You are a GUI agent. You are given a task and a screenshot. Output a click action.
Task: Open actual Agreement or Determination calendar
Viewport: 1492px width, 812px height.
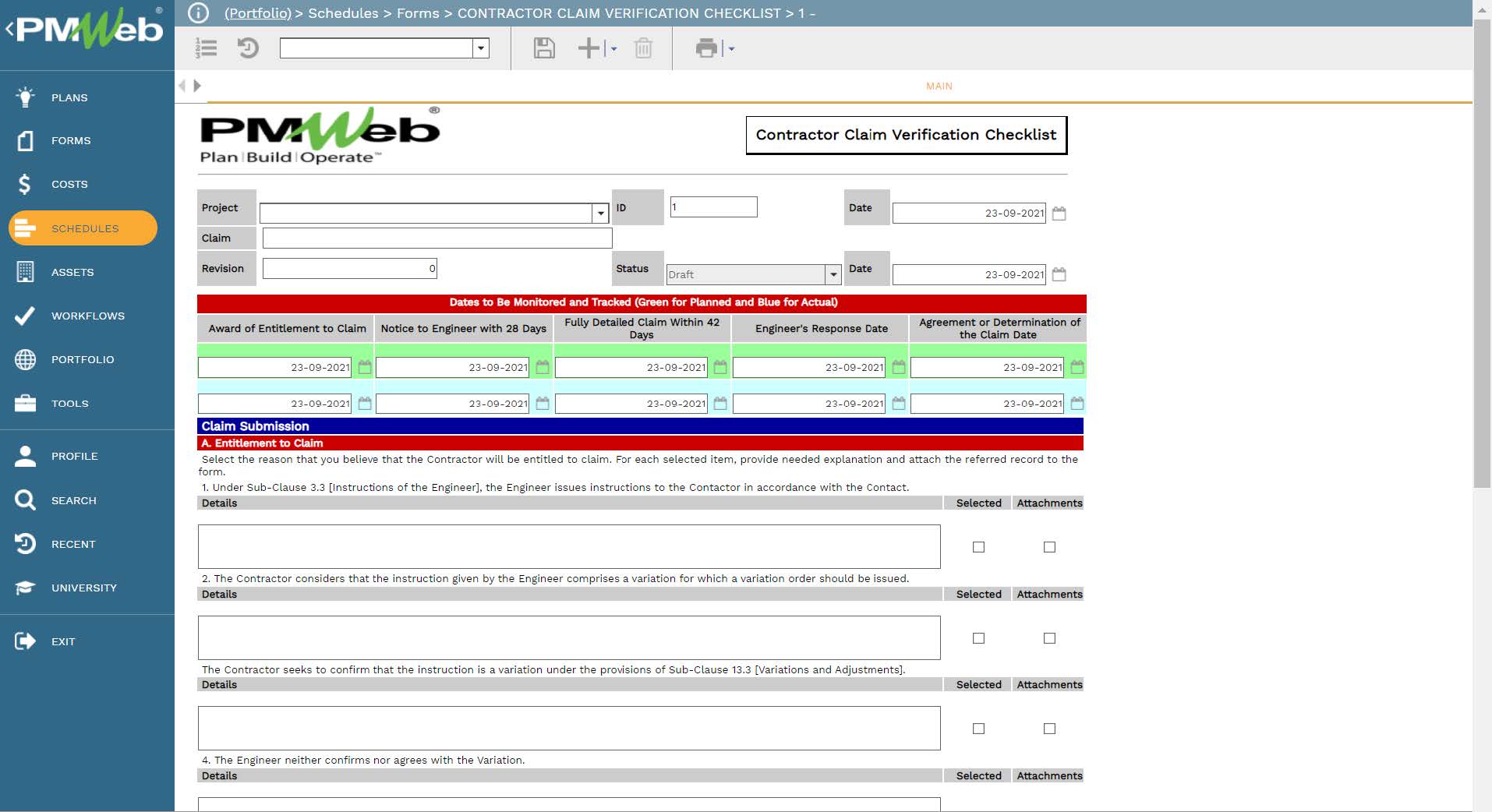pyautogui.click(x=1077, y=404)
